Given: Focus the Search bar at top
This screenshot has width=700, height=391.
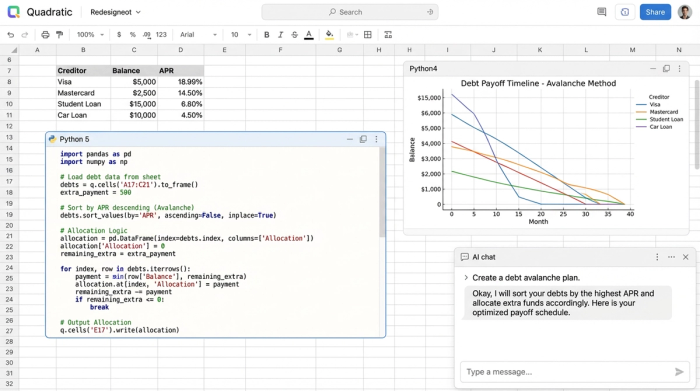Looking at the screenshot, I should tap(350, 12).
